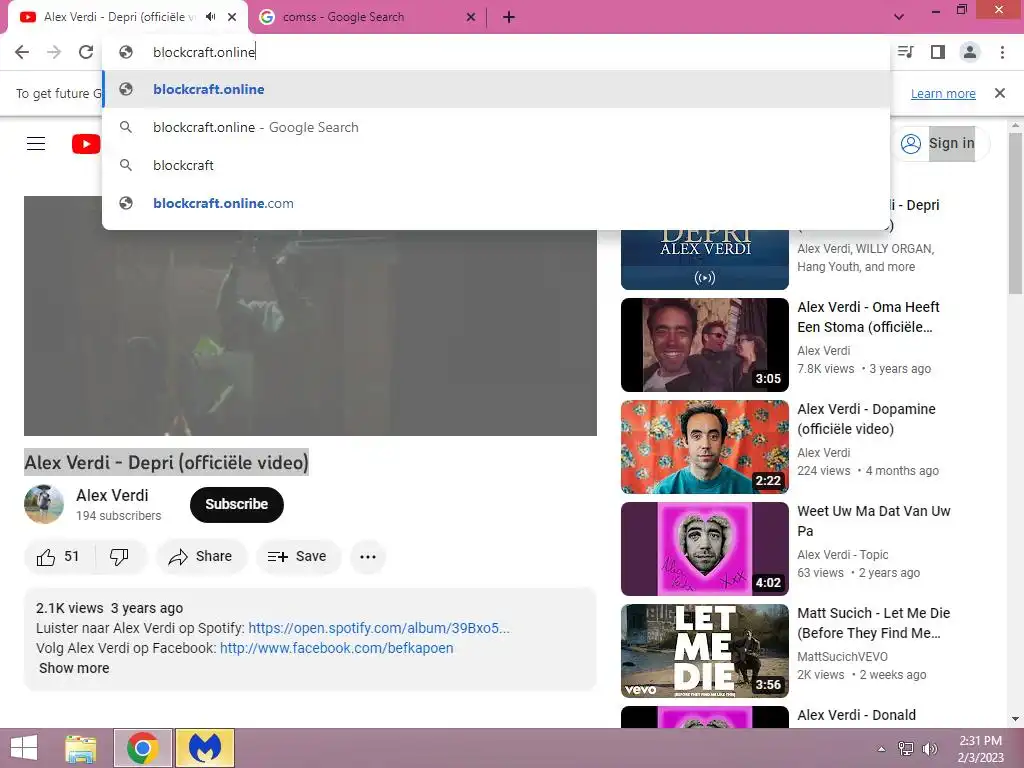1024x768 pixels.
Task: Open Alex Verdi - Dopamine video title
Action: pyautogui.click(x=866, y=419)
